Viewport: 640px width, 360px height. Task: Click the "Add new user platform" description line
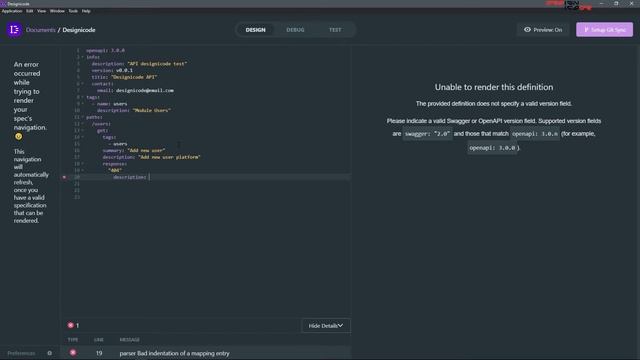pos(151,157)
